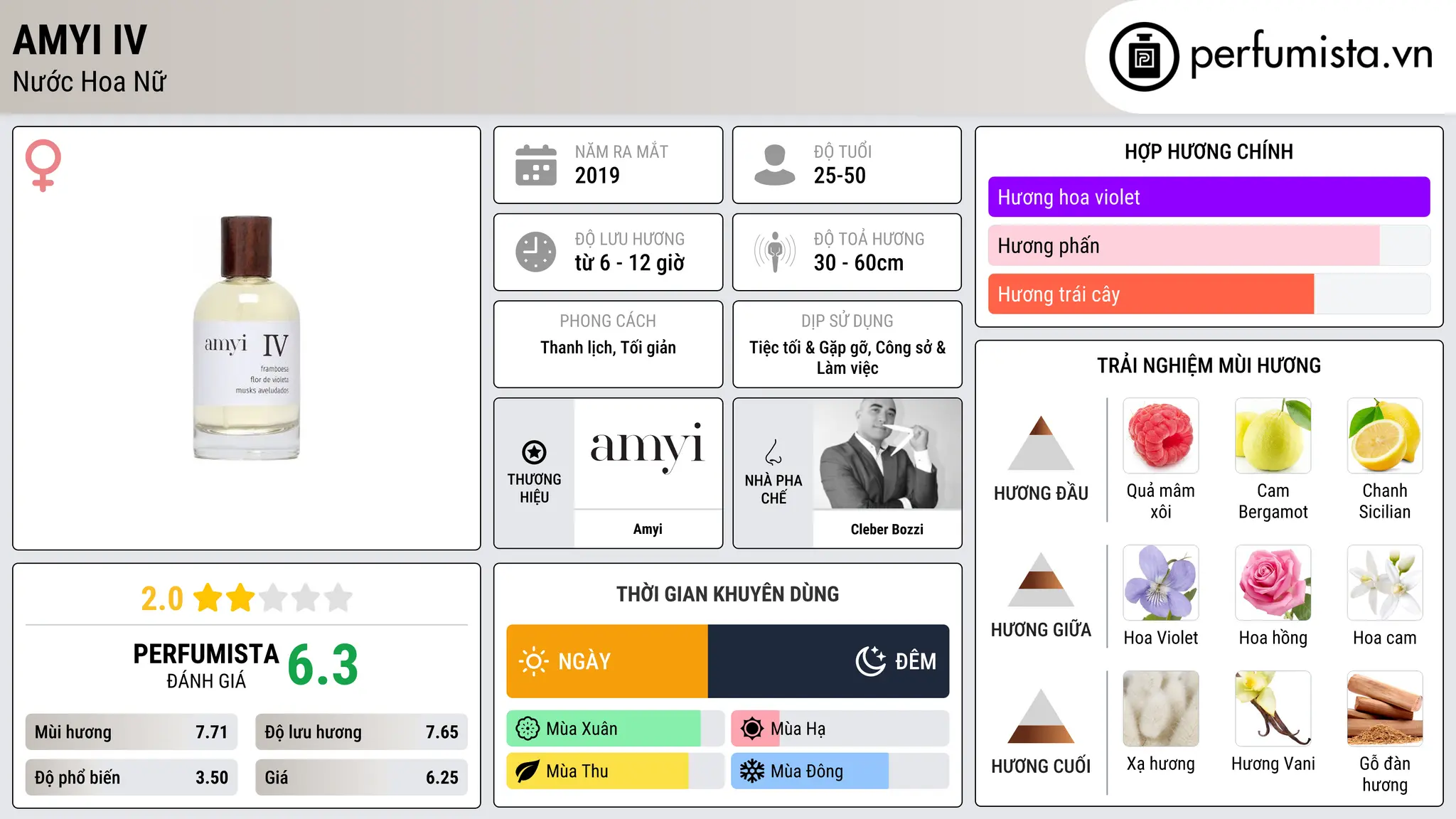Open the Amyi brand logo image
Image resolution: width=1456 pixels, height=819 pixels.
pyautogui.click(x=648, y=454)
